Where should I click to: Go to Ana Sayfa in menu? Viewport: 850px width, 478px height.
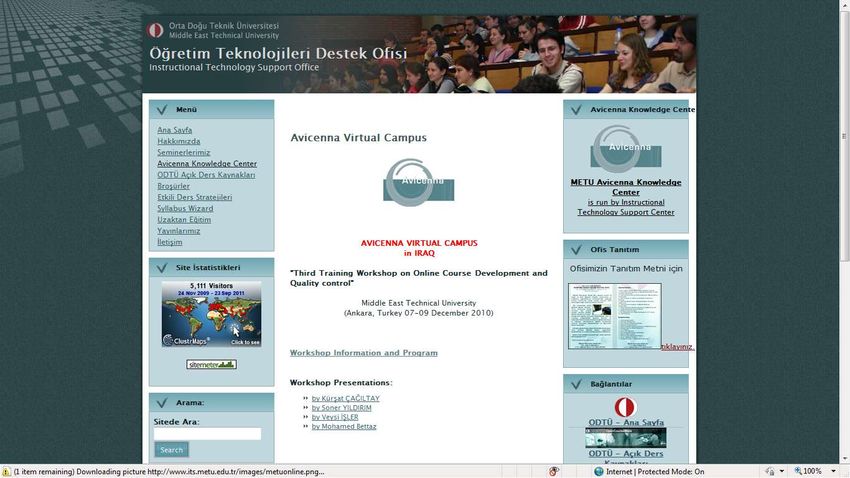pos(175,130)
